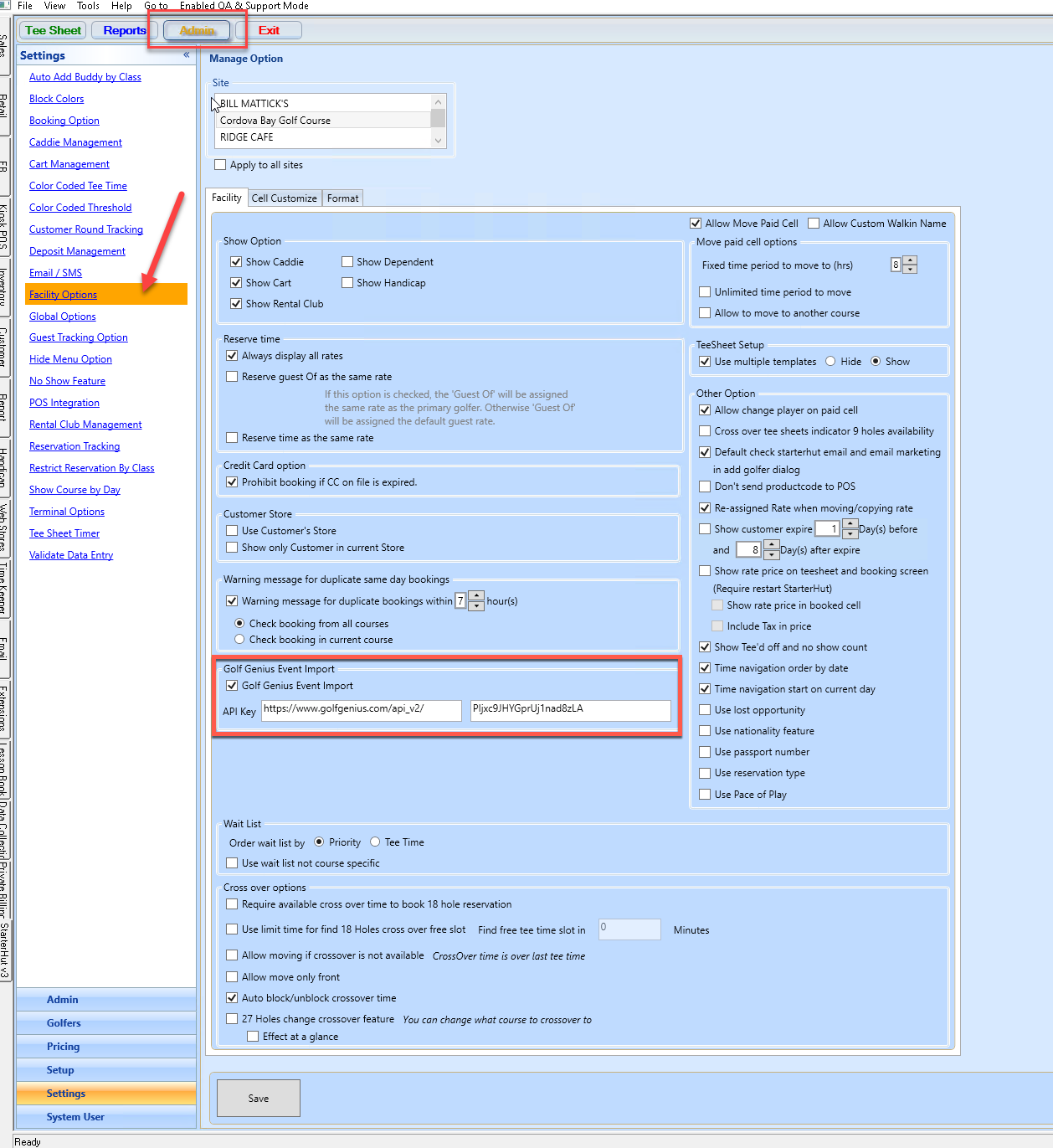Select the Tee Time wait list order
The width and height of the screenshot is (1053, 1148).
[x=375, y=842]
